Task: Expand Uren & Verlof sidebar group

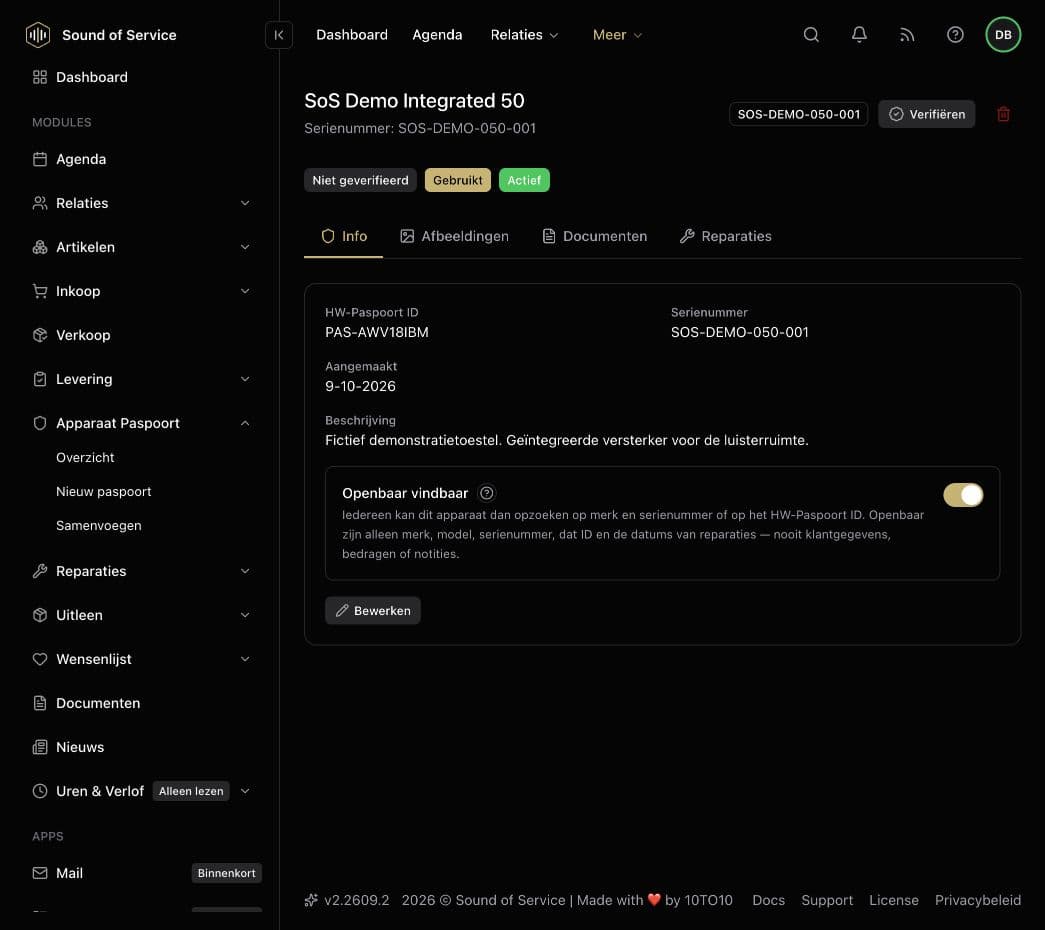Action: coord(141,791)
